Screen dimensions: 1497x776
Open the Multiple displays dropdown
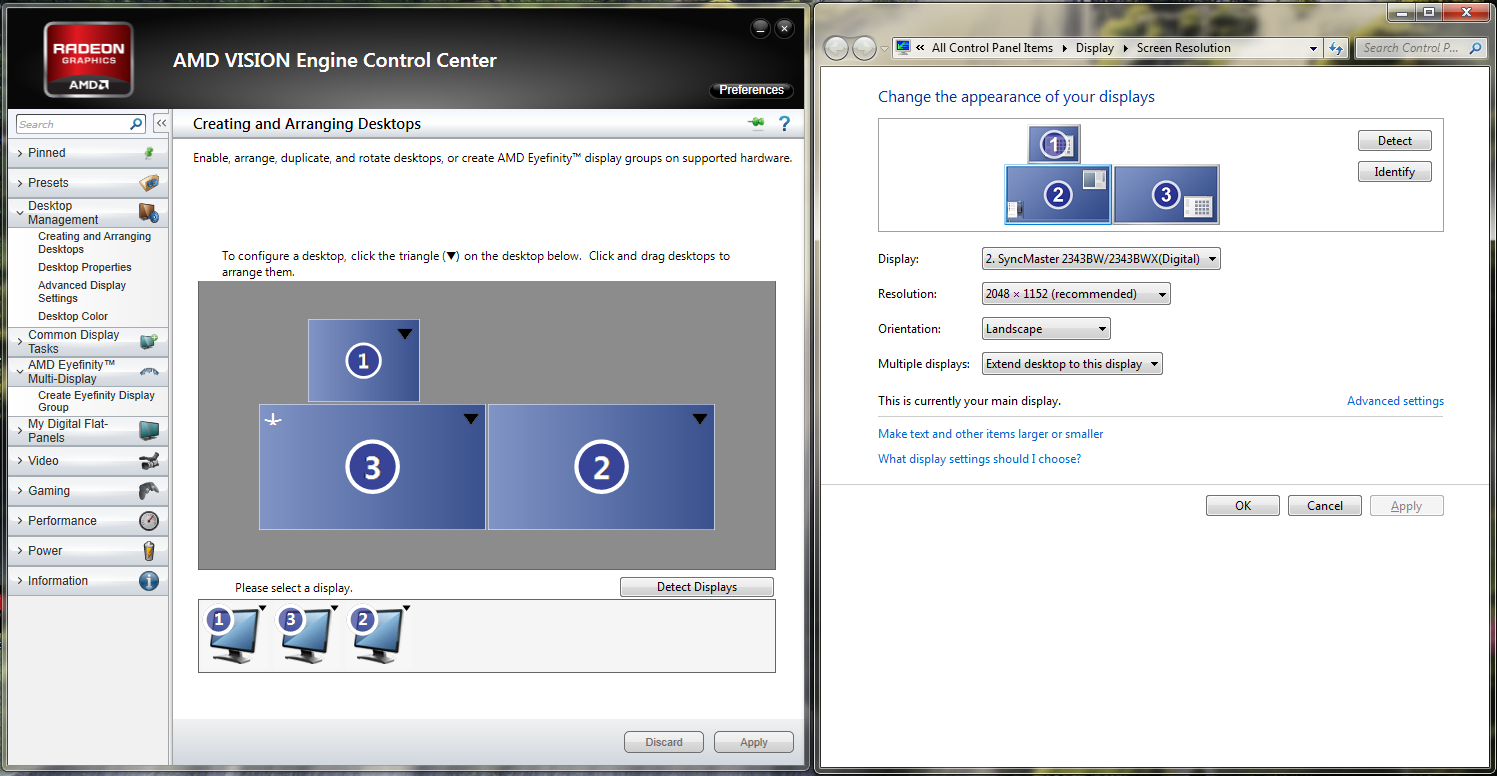point(1072,364)
